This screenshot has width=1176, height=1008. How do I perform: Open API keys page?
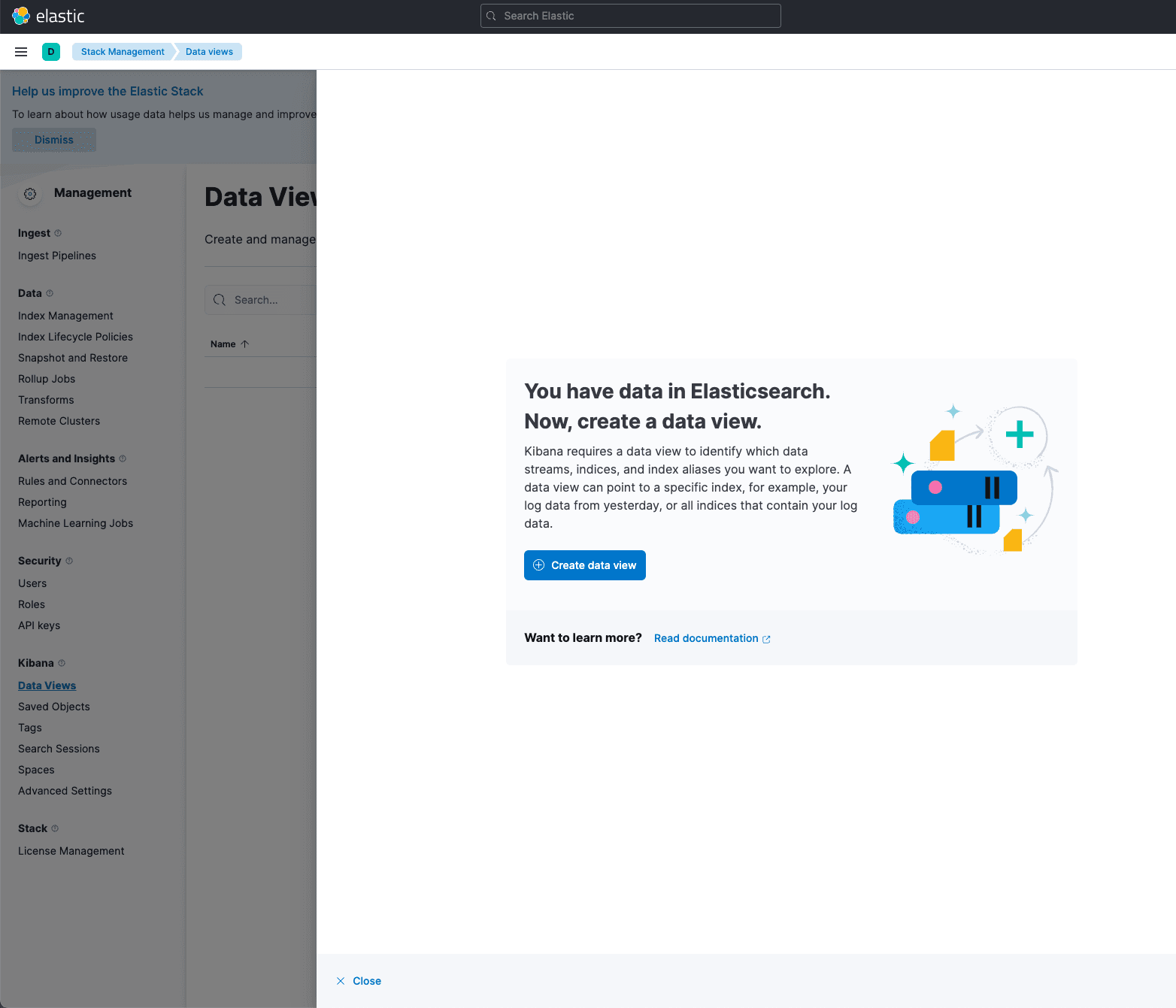(39, 625)
